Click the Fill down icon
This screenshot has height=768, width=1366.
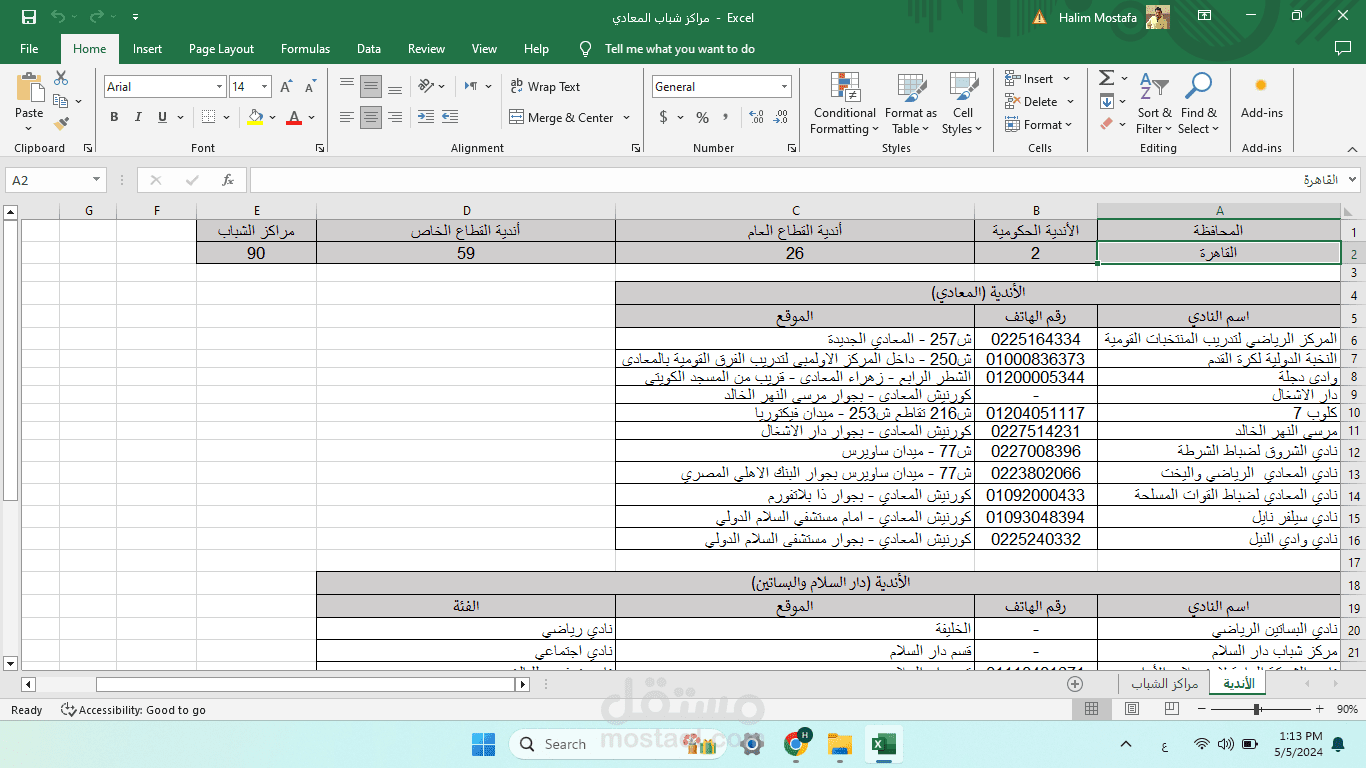(1107, 101)
